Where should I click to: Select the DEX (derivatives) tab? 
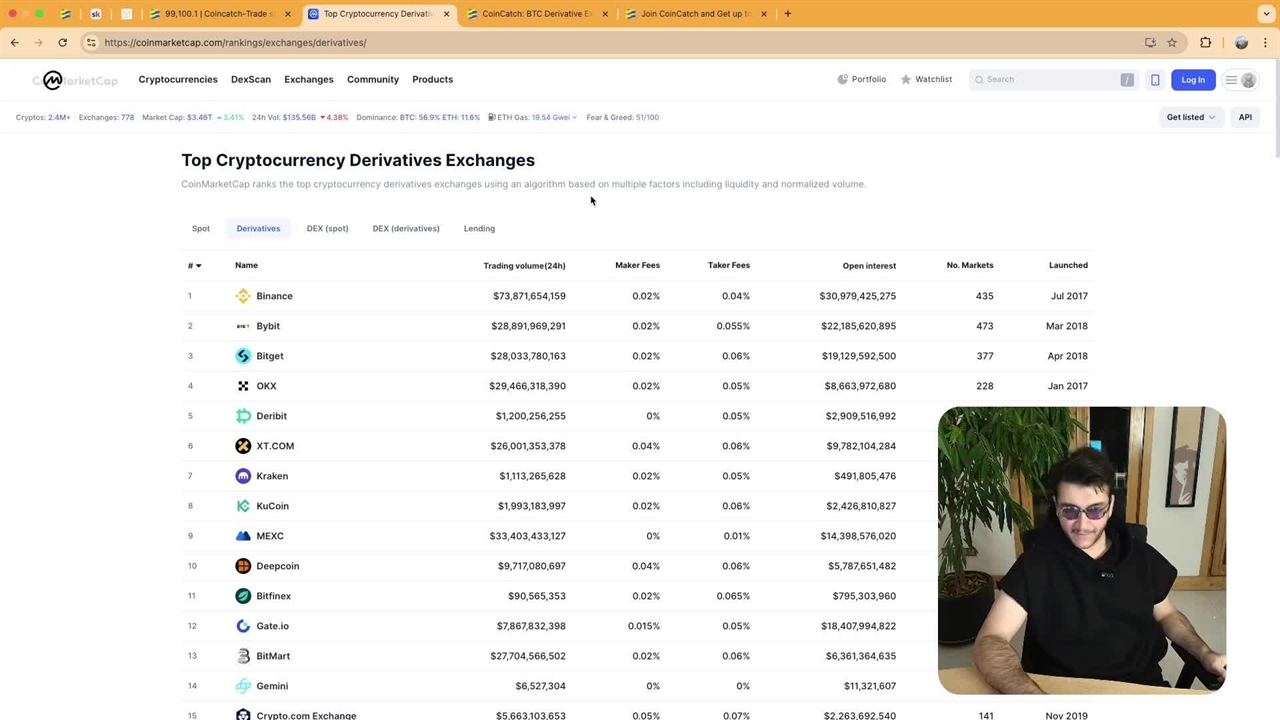tap(405, 228)
